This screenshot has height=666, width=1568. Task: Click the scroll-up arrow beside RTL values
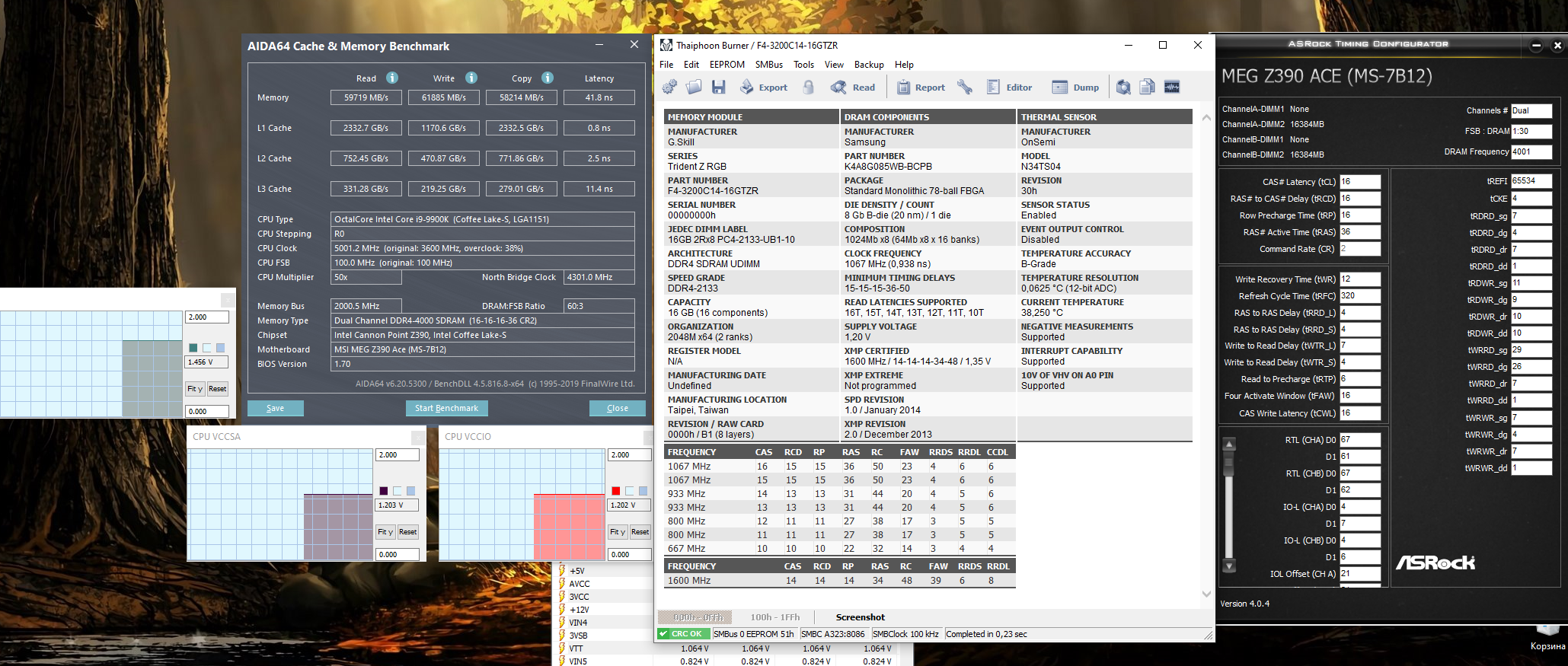coord(1229,445)
